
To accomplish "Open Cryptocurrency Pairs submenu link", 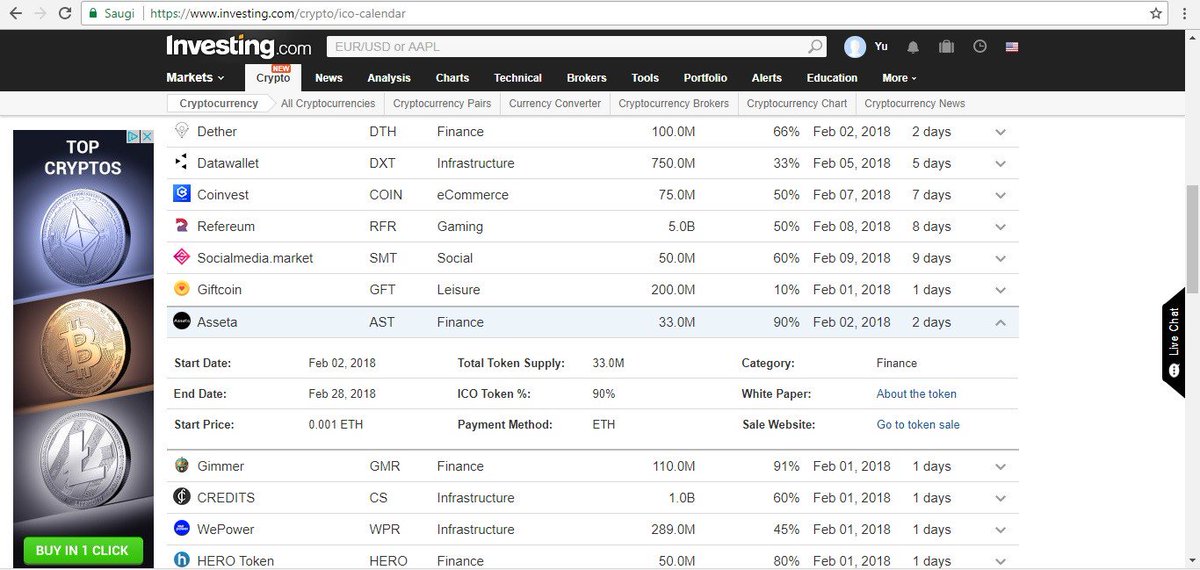I will coord(442,103).
